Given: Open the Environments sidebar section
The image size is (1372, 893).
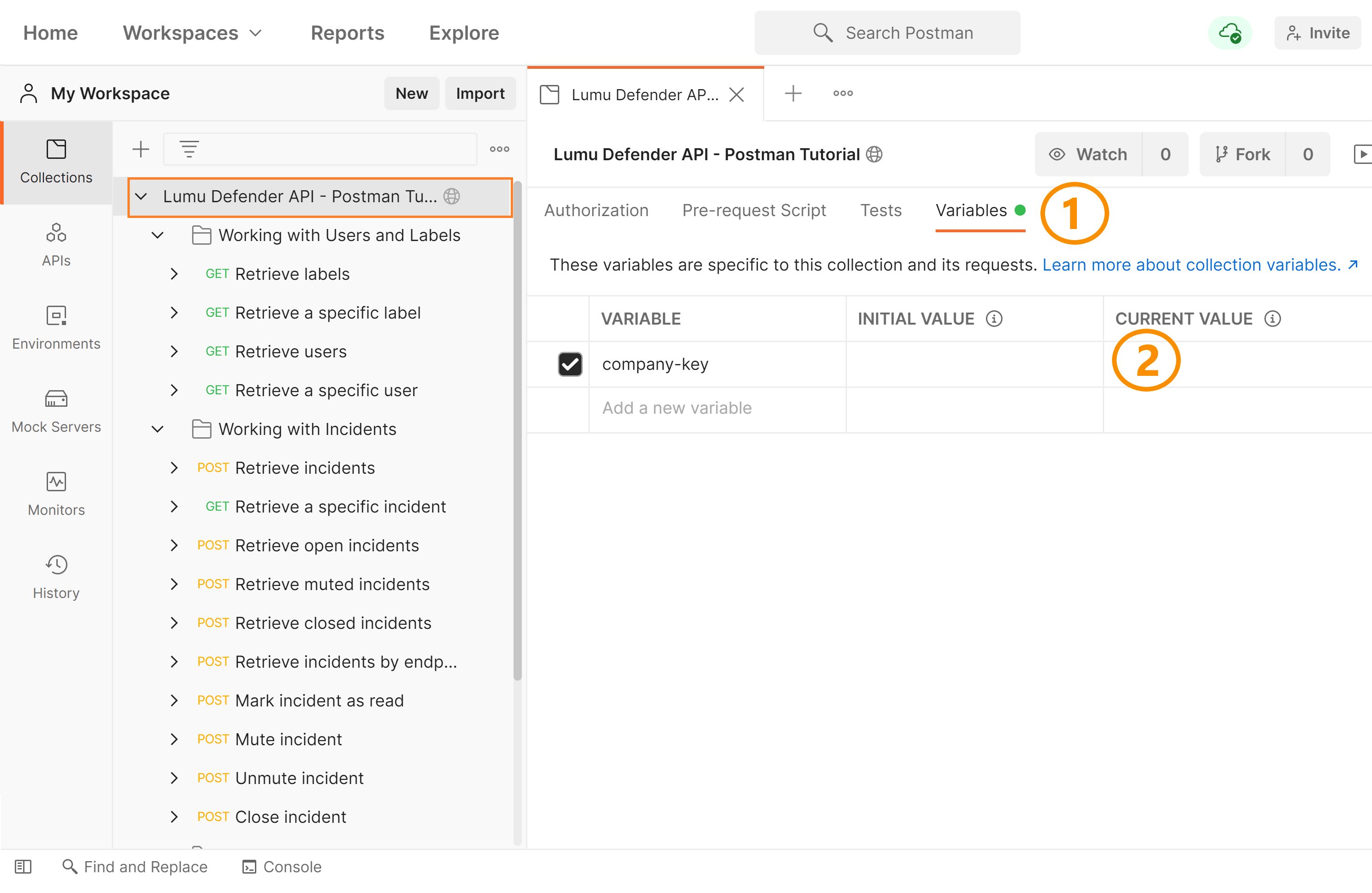Looking at the screenshot, I should pos(56,328).
